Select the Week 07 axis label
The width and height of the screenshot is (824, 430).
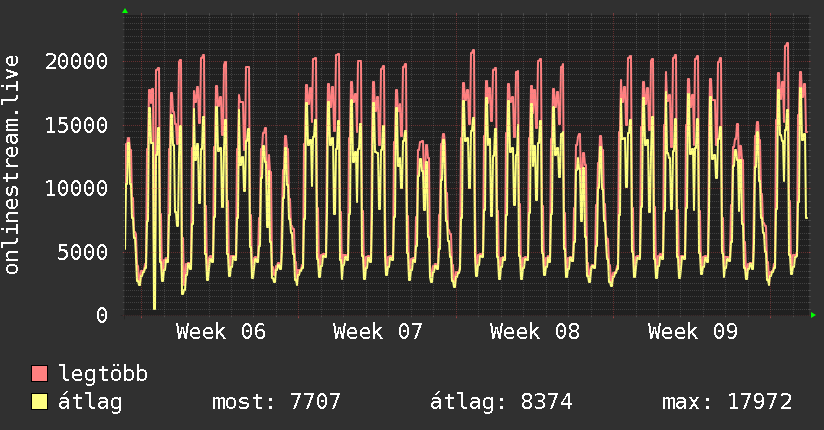378,331
